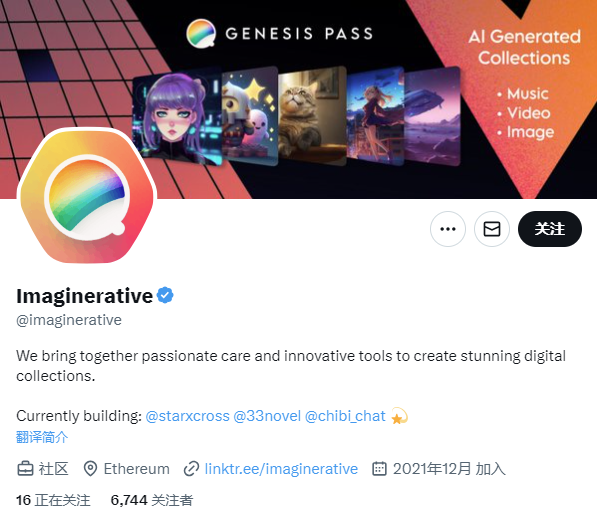597x515 pixels.
Task: Click the @imaginerative handle text
Action: 69,320
